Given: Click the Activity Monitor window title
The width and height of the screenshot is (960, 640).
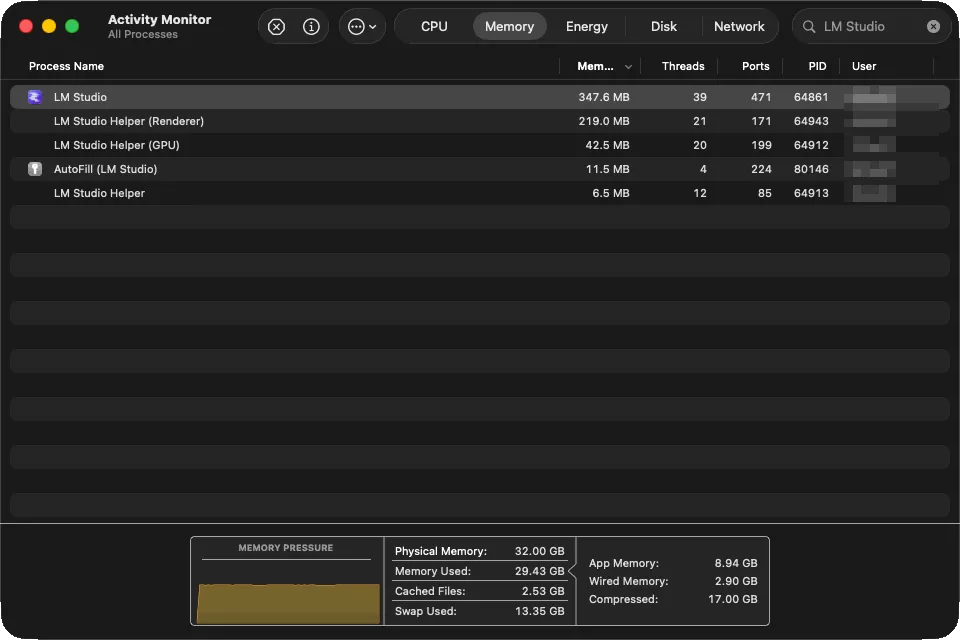Looking at the screenshot, I should pos(159,20).
